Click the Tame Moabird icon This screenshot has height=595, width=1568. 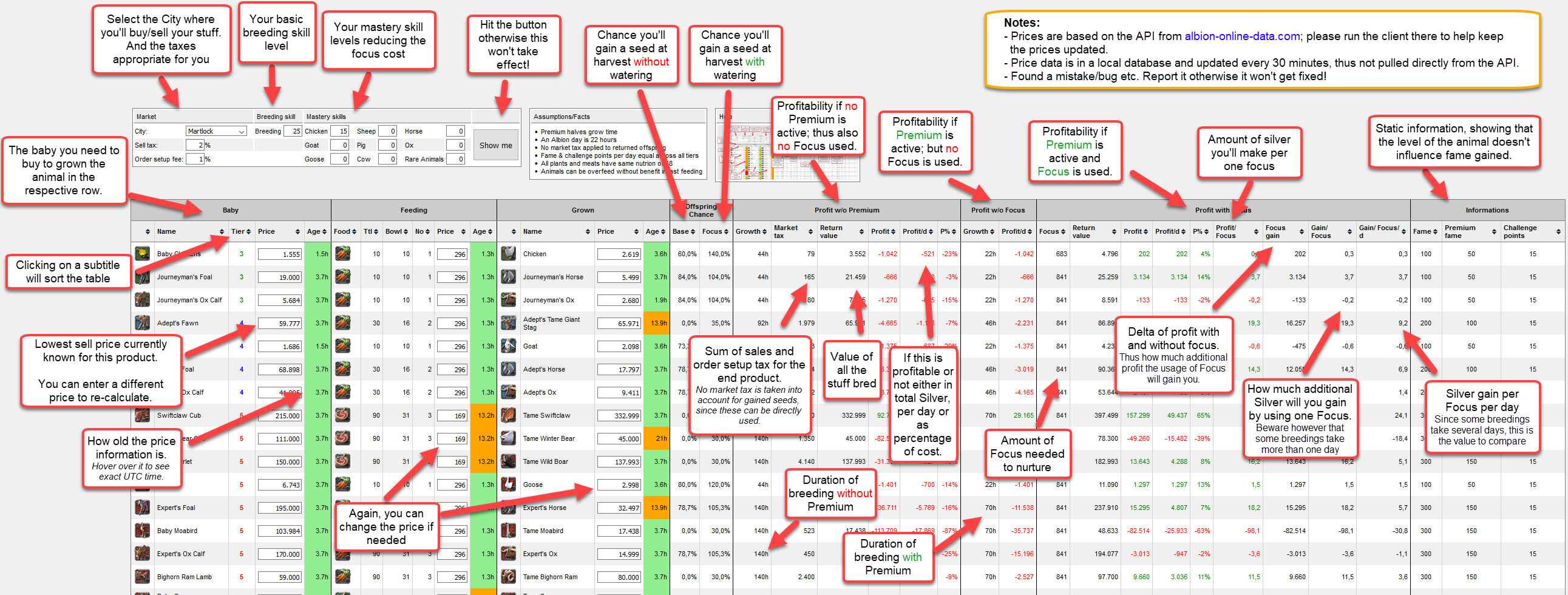(x=508, y=531)
